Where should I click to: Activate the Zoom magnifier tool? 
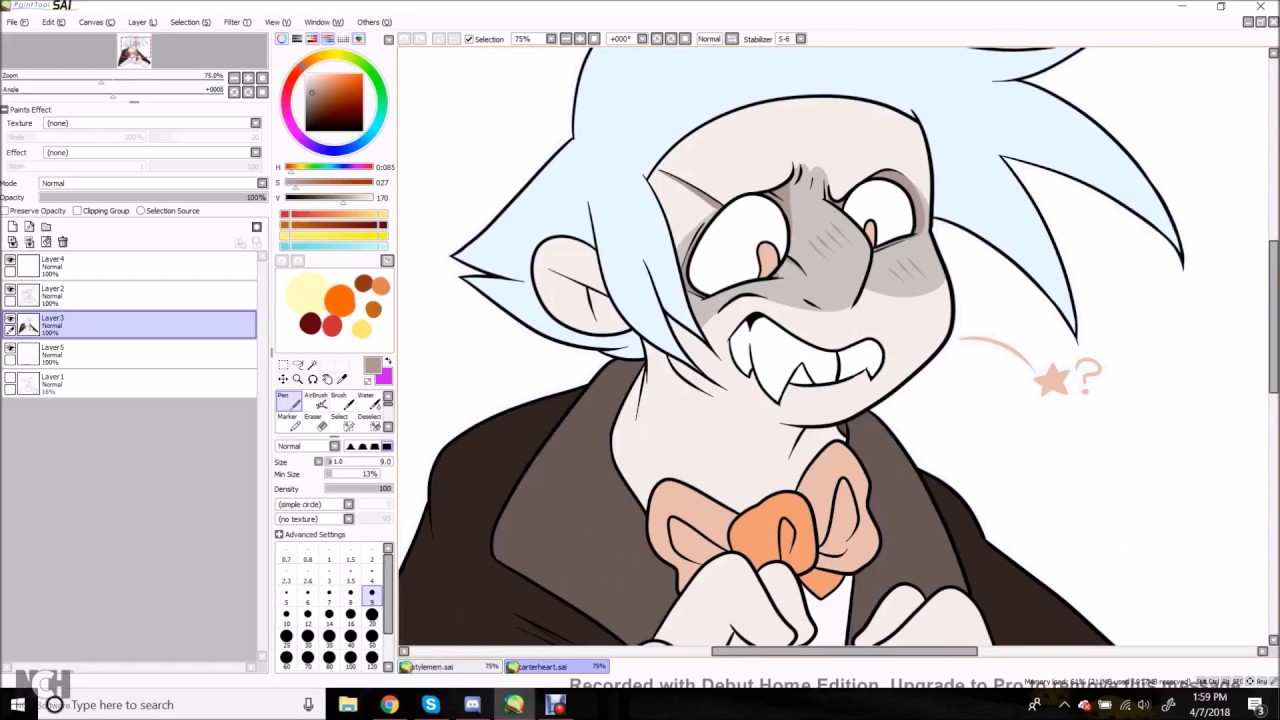[x=298, y=379]
